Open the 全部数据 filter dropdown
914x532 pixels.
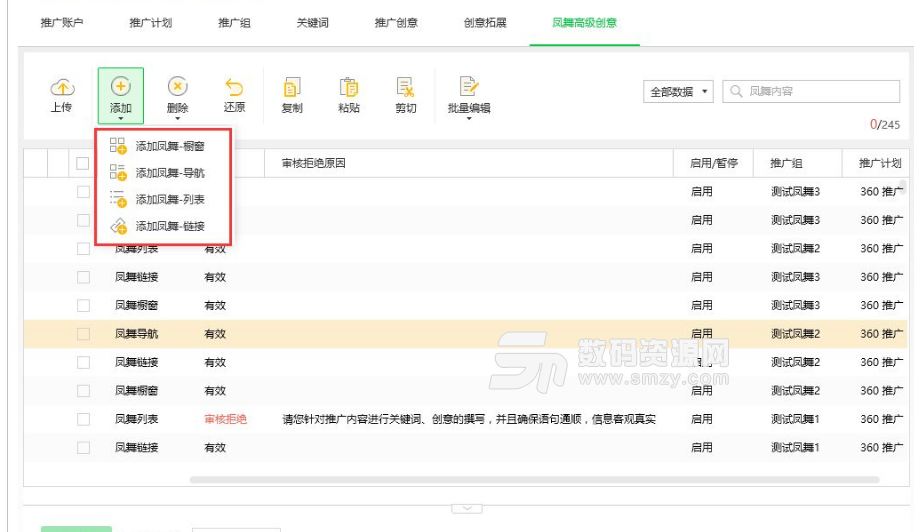click(680, 92)
